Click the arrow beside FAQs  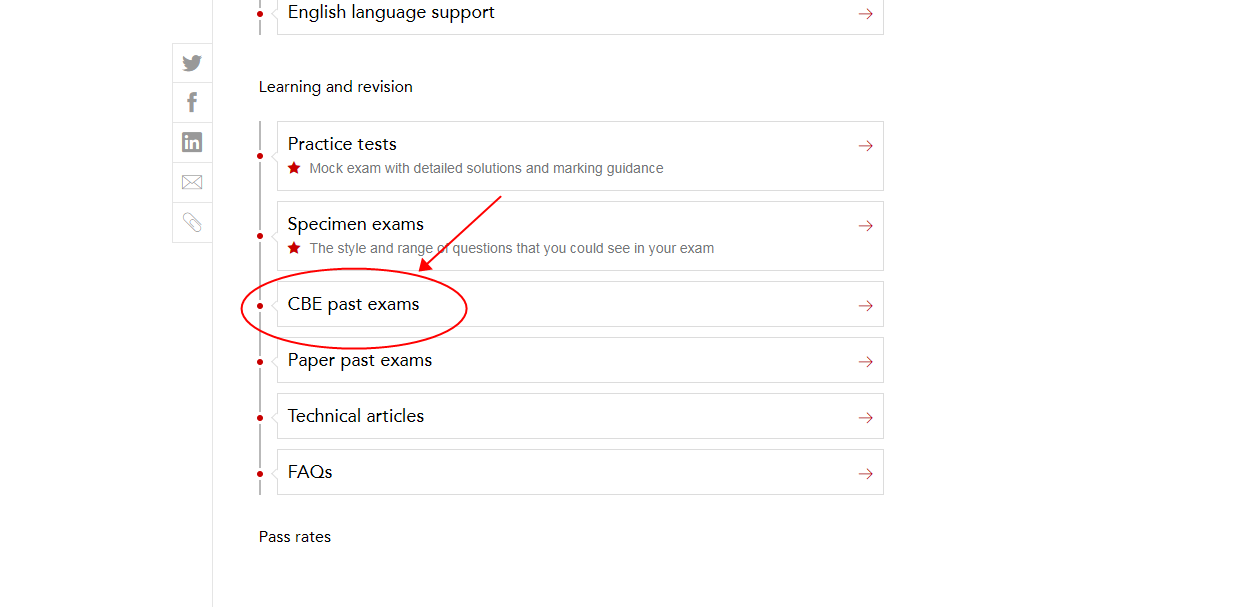coord(866,474)
